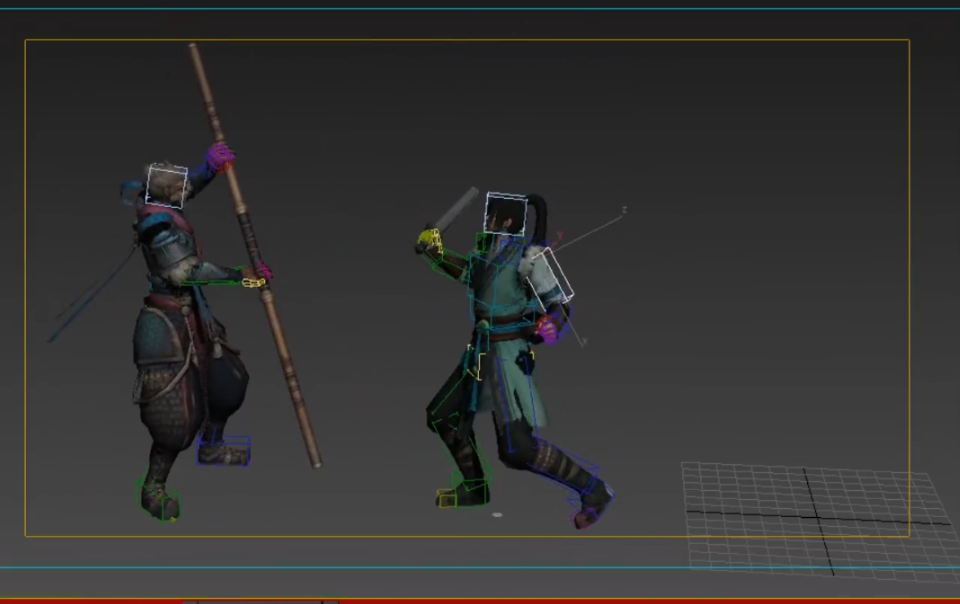
Task: Click the time slider at the bottom edge
Action: [x=261, y=602]
